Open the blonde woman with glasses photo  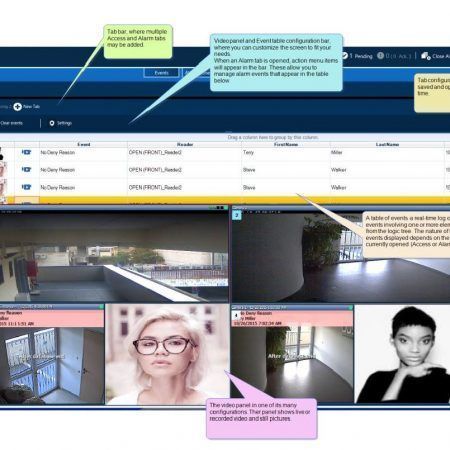pyautogui.click(x=168, y=354)
